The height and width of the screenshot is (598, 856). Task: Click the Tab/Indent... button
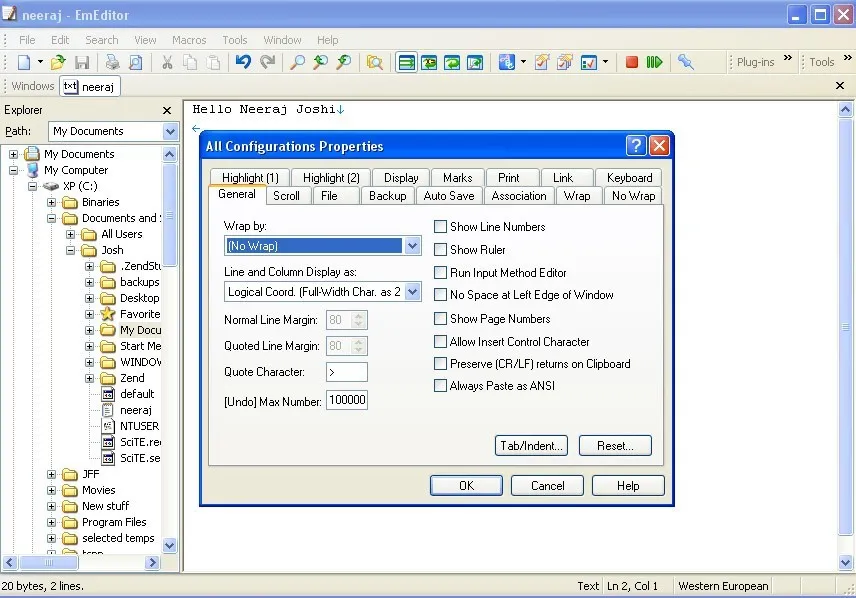point(531,446)
